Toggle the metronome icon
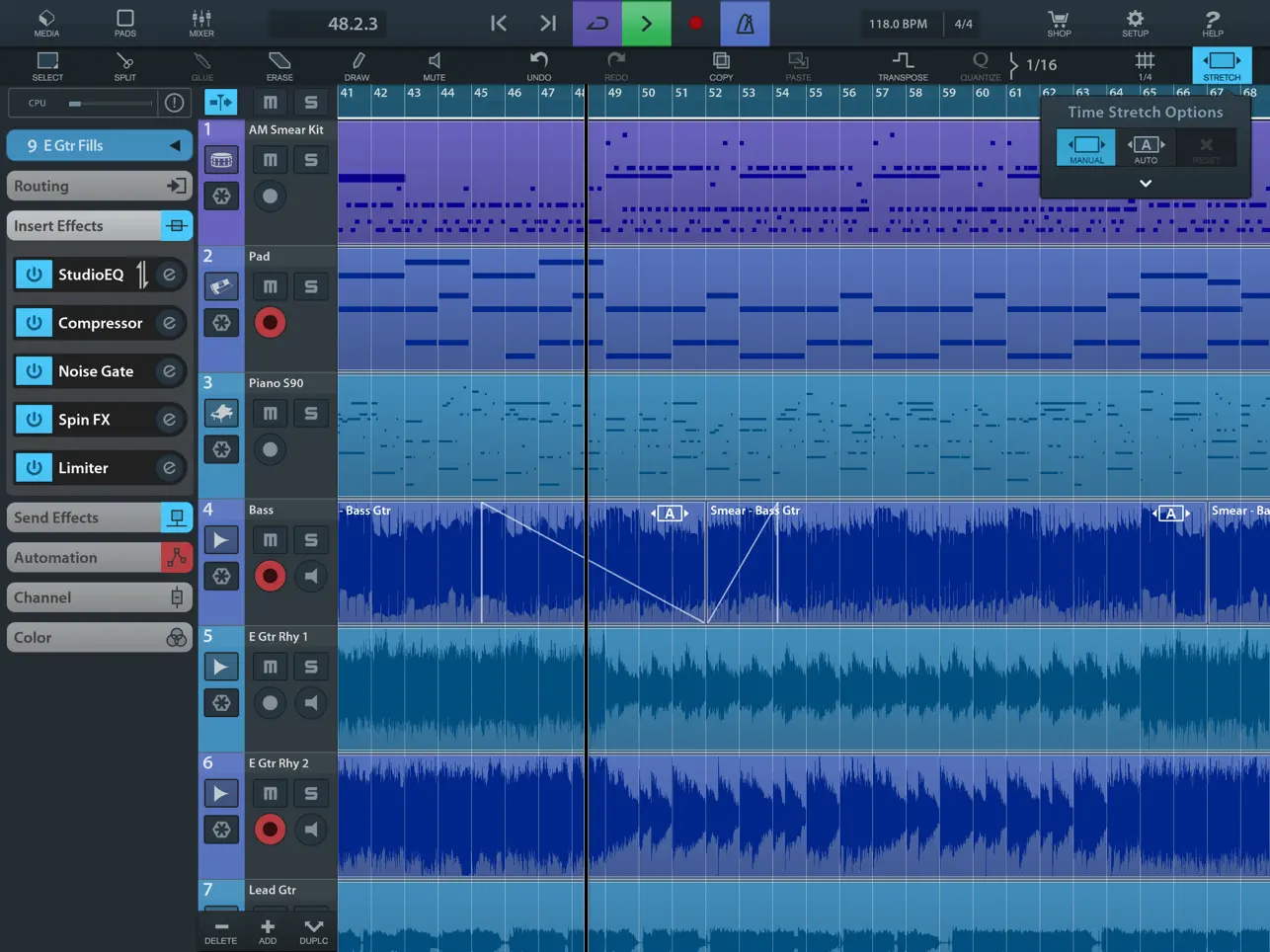The width and height of the screenshot is (1270, 952). [x=746, y=24]
